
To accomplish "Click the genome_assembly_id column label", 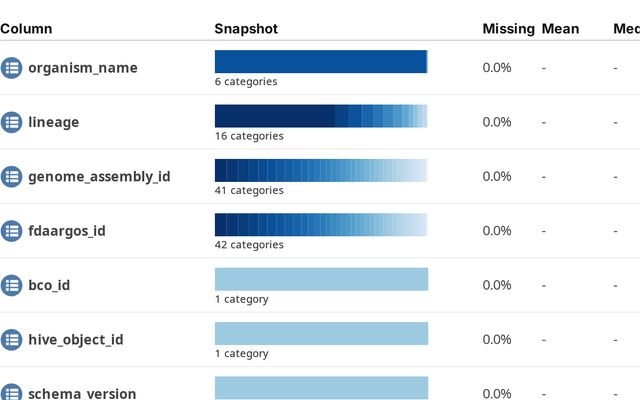I will (x=99, y=176).
